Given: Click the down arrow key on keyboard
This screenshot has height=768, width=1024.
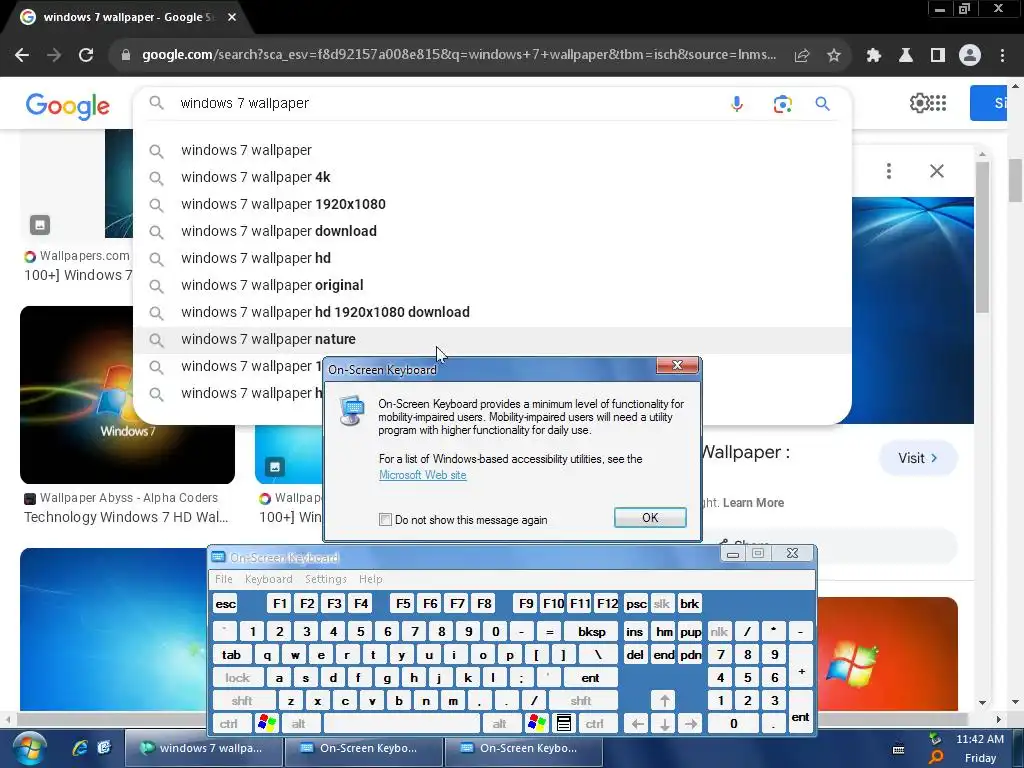Looking at the screenshot, I should (664, 724).
